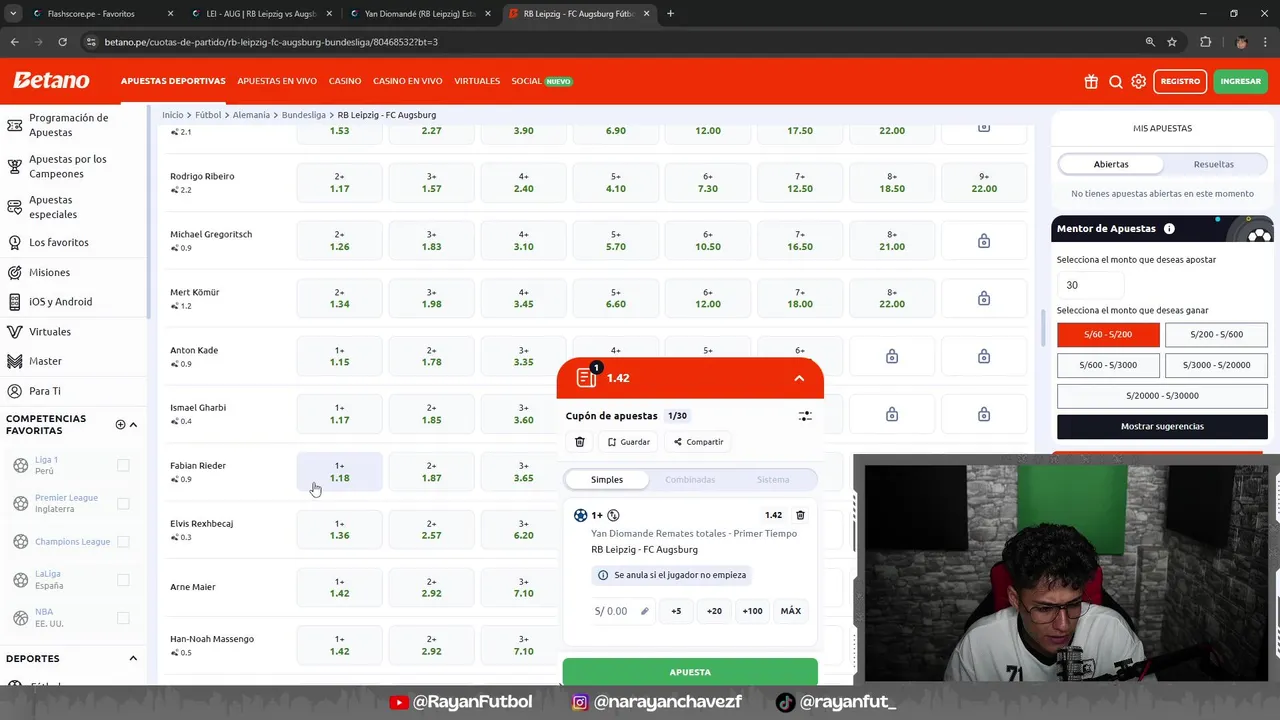Image resolution: width=1280 pixels, height=720 pixels.
Task: Click the pencil edit icon in stake field
Action: pyautogui.click(x=645, y=611)
